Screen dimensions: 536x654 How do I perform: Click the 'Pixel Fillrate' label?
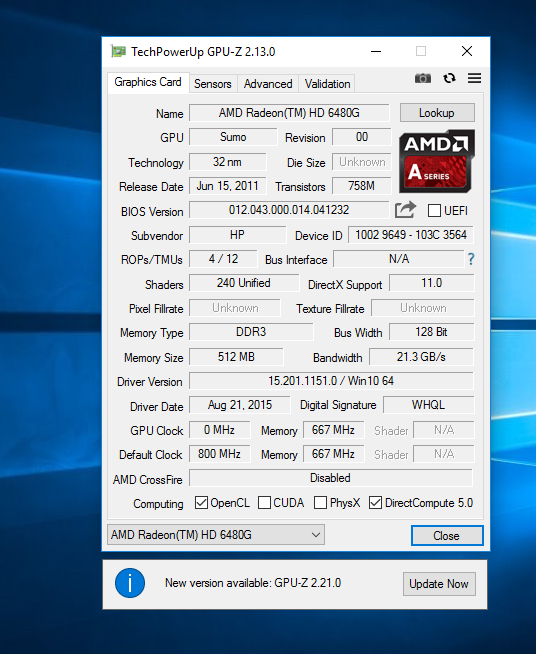[156, 309]
